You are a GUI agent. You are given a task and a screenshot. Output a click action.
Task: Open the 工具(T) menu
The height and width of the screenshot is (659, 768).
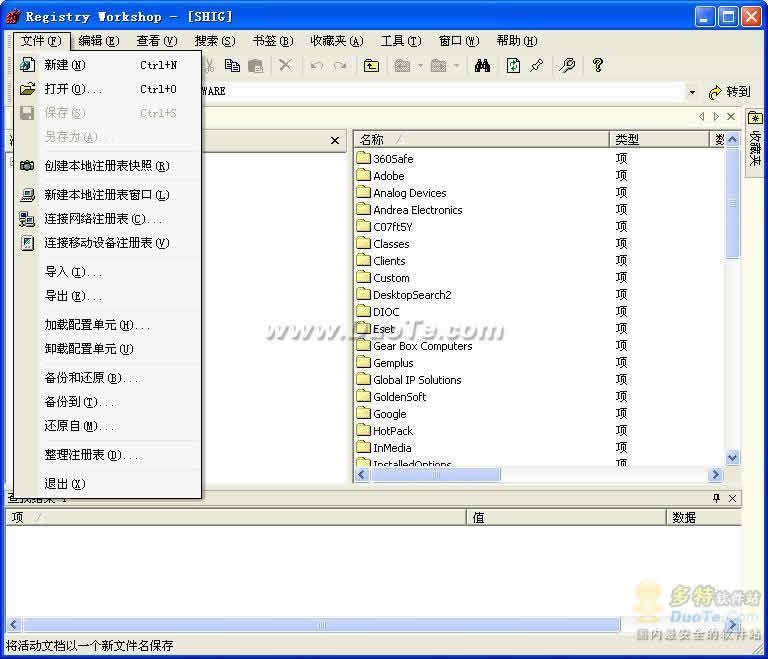pyautogui.click(x=401, y=41)
